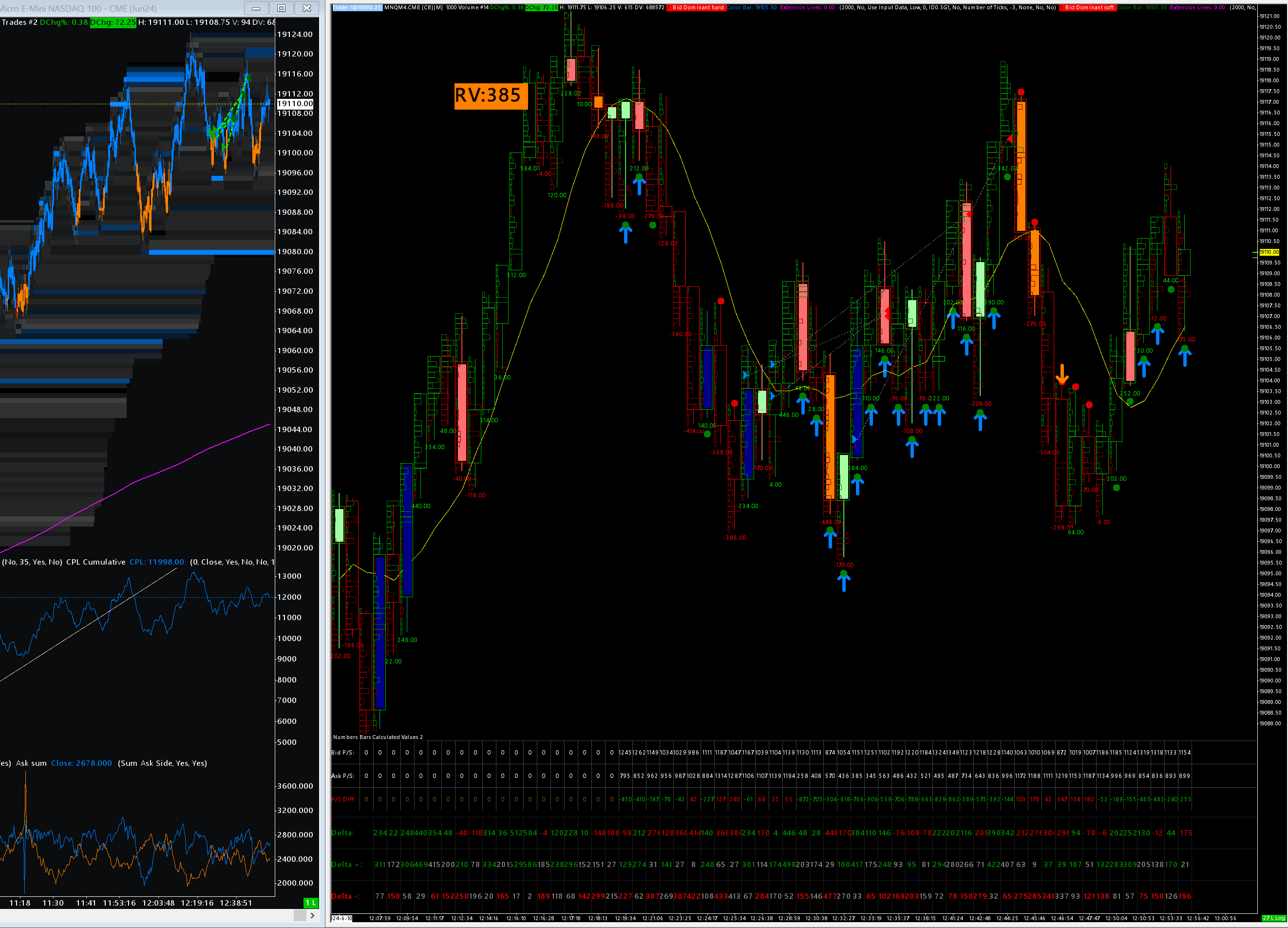Click the grey scrollbar thumb in left chart

coord(300,915)
